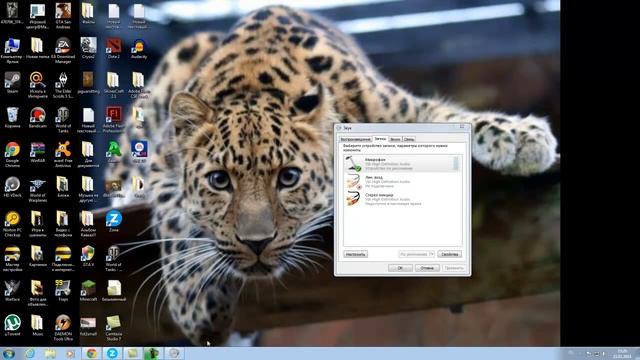Switch to the Воспроизведение tab
Viewport: 640px width, 360px height.
pyautogui.click(x=356, y=139)
